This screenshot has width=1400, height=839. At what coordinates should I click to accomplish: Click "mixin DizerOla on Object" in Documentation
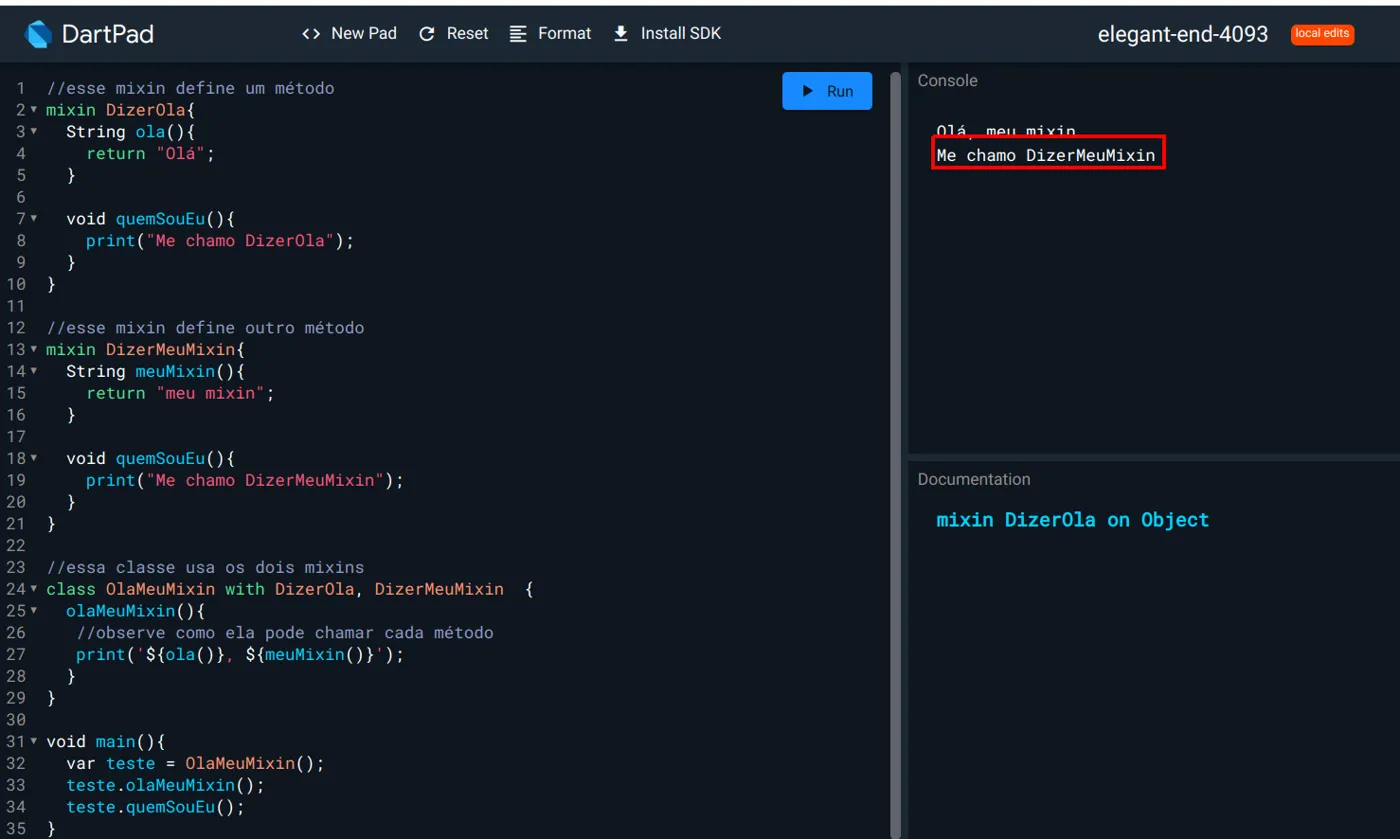click(x=1073, y=520)
